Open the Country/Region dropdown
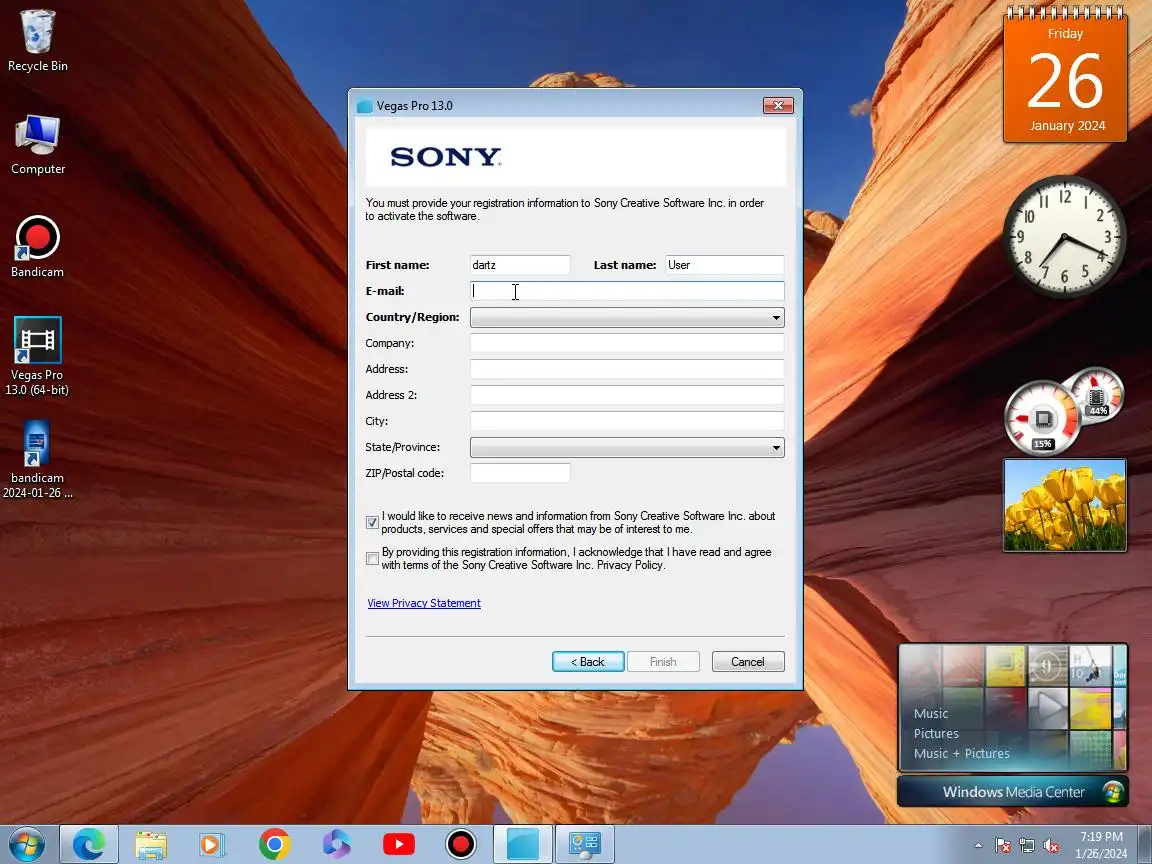 pos(627,317)
